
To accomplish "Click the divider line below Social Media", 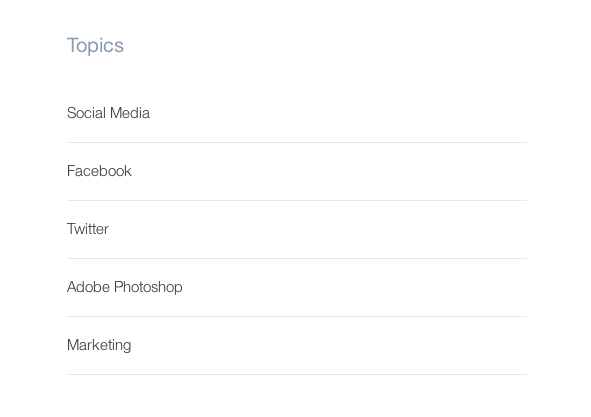I will 297,143.
